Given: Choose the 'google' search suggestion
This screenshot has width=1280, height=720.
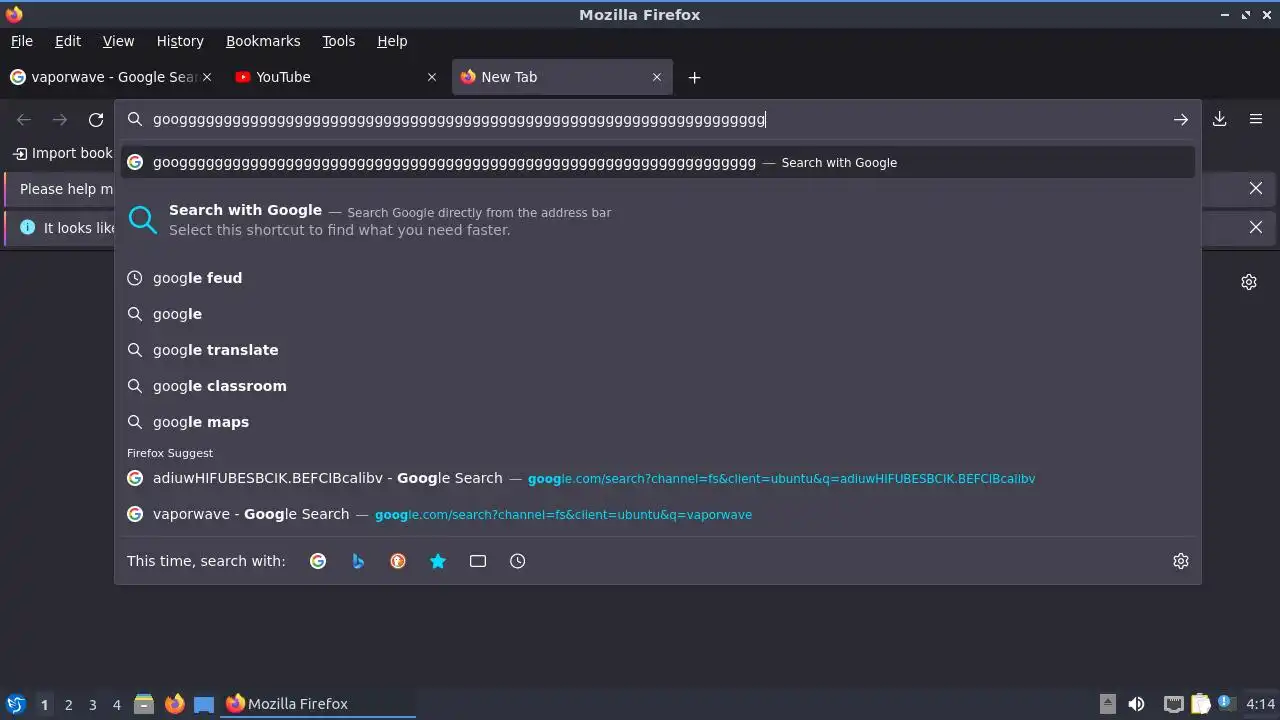Looking at the screenshot, I should pos(658,314).
